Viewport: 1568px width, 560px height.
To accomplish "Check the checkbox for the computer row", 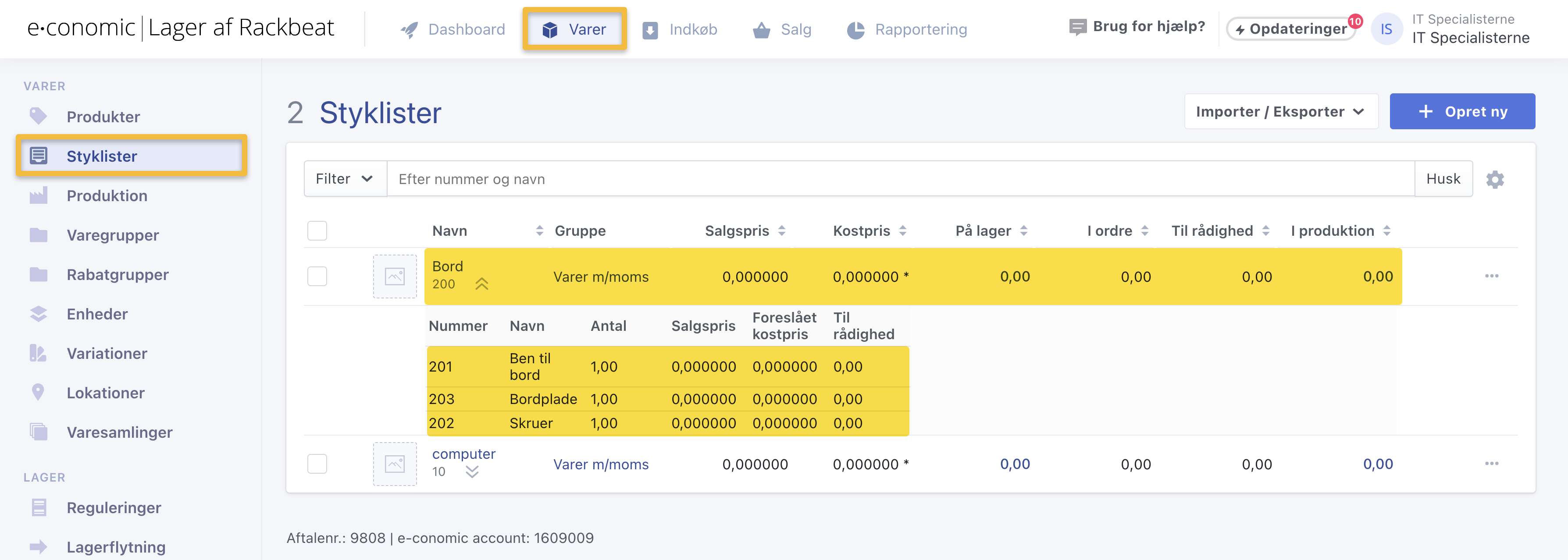I will tap(317, 464).
